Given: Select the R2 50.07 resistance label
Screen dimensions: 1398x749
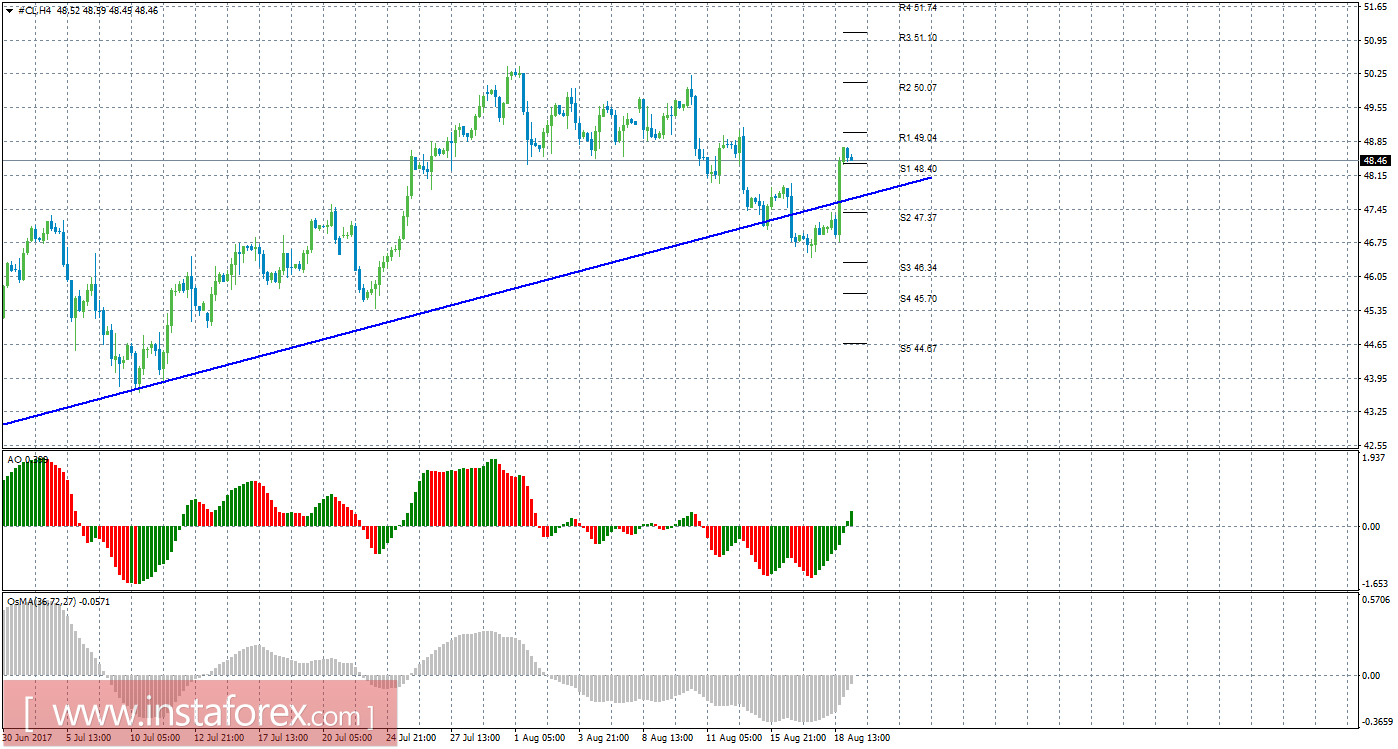Looking at the screenshot, I should click(x=917, y=88).
